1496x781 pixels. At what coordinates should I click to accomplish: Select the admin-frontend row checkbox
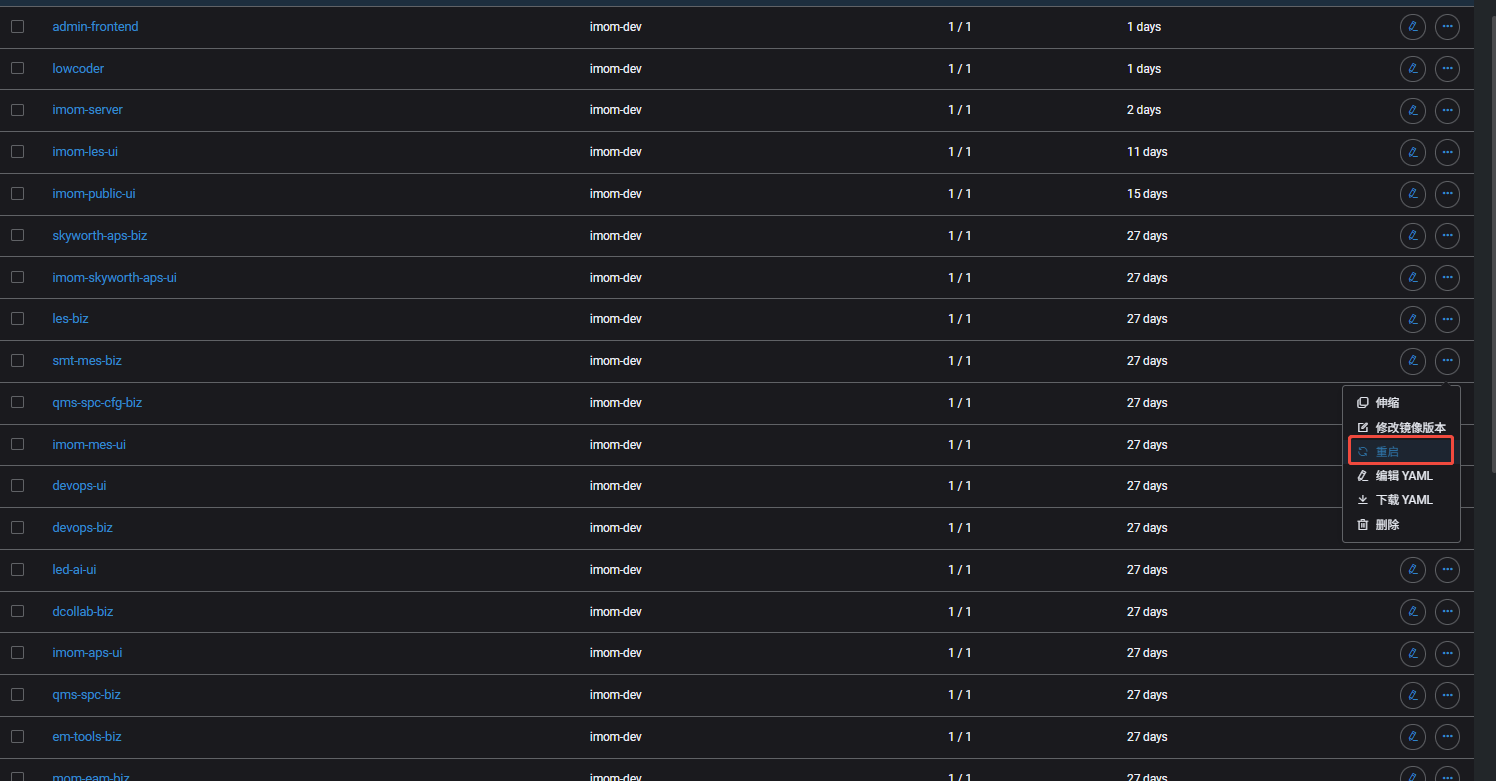tap(17, 27)
